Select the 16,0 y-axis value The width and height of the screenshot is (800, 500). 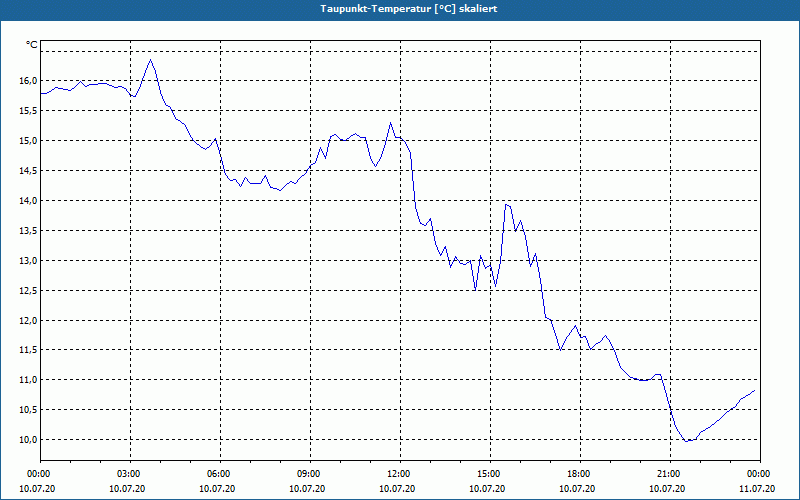[29, 81]
